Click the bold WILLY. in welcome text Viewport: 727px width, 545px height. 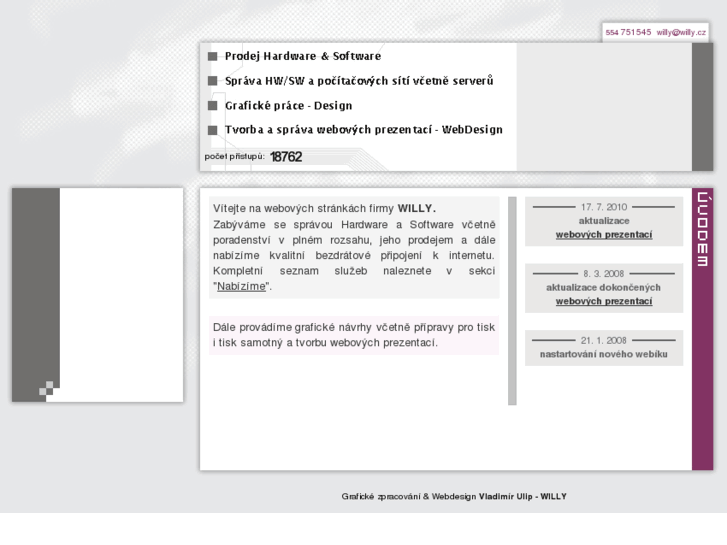416,208
